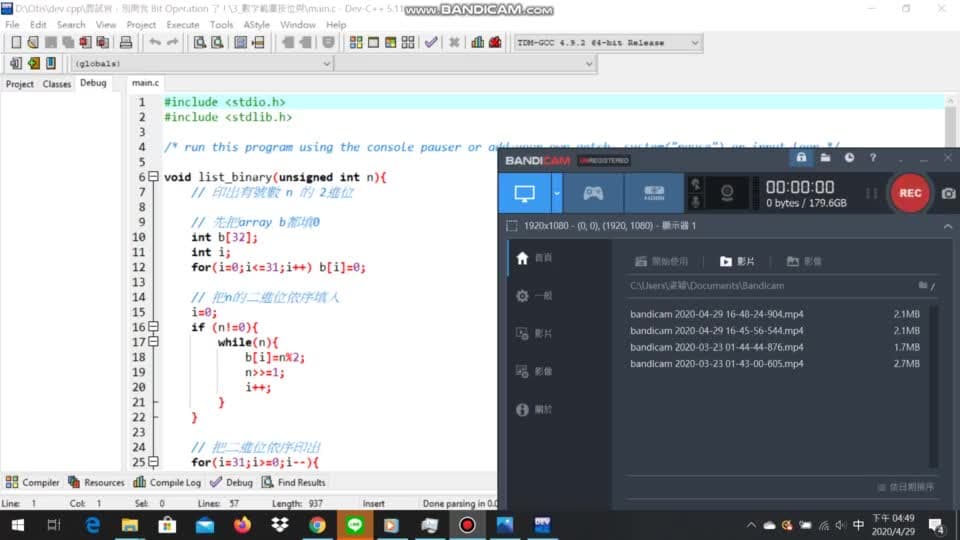Open Bandicam about info sidebar item
Screen dimensions: 960x540
pyautogui.click(x=534, y=410)
